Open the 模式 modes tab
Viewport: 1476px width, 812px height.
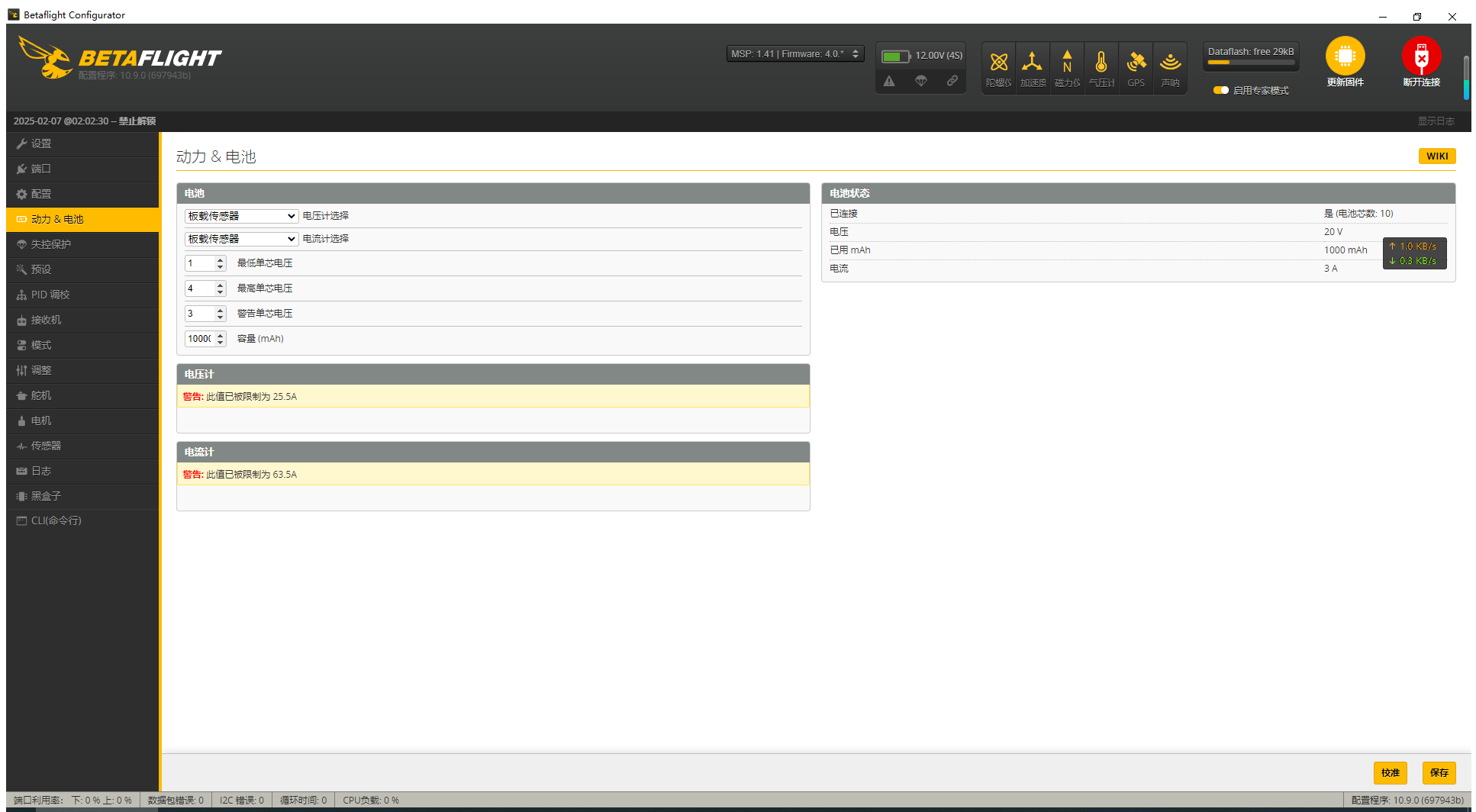pos(82,345)
